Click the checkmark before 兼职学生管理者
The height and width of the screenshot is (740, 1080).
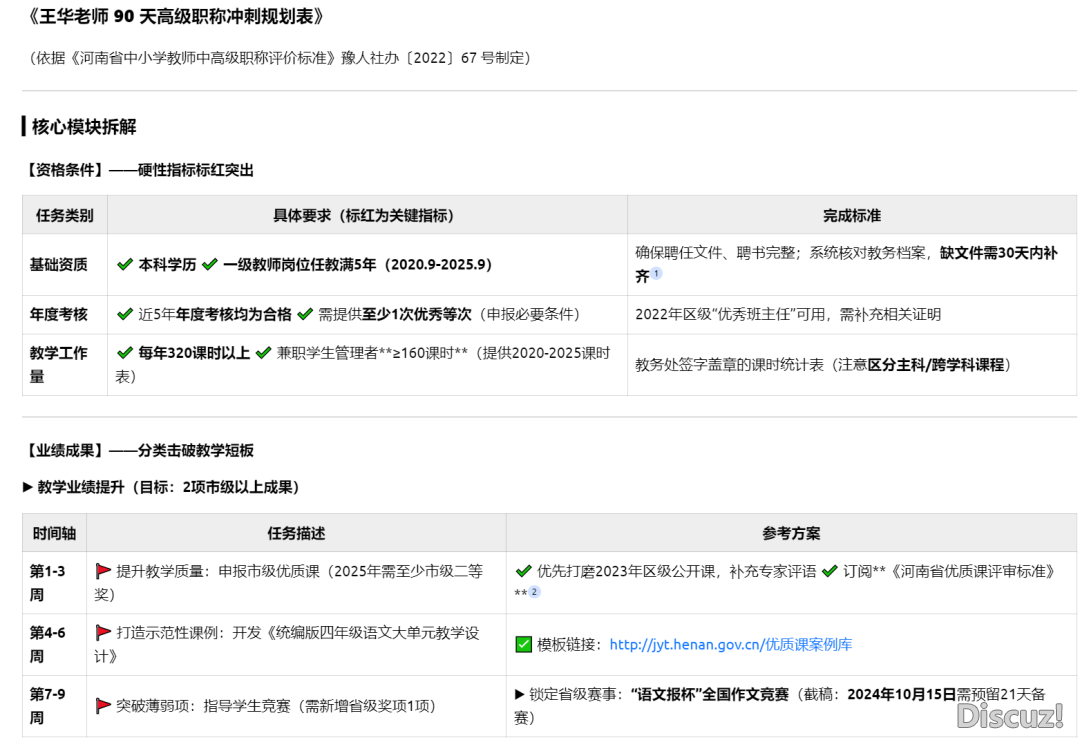263,353
